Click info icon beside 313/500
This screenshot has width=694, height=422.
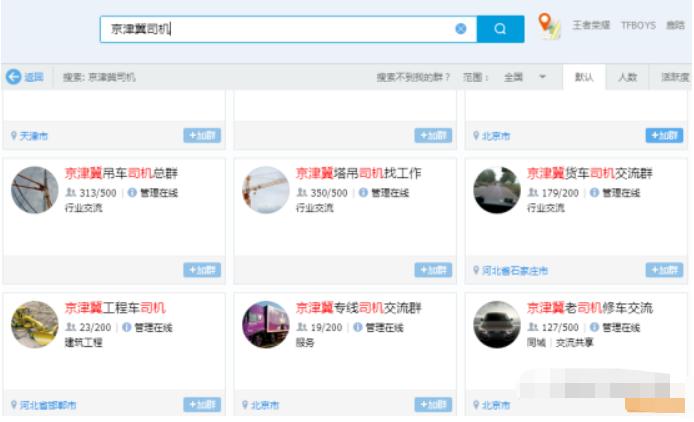tap(132, 193)
